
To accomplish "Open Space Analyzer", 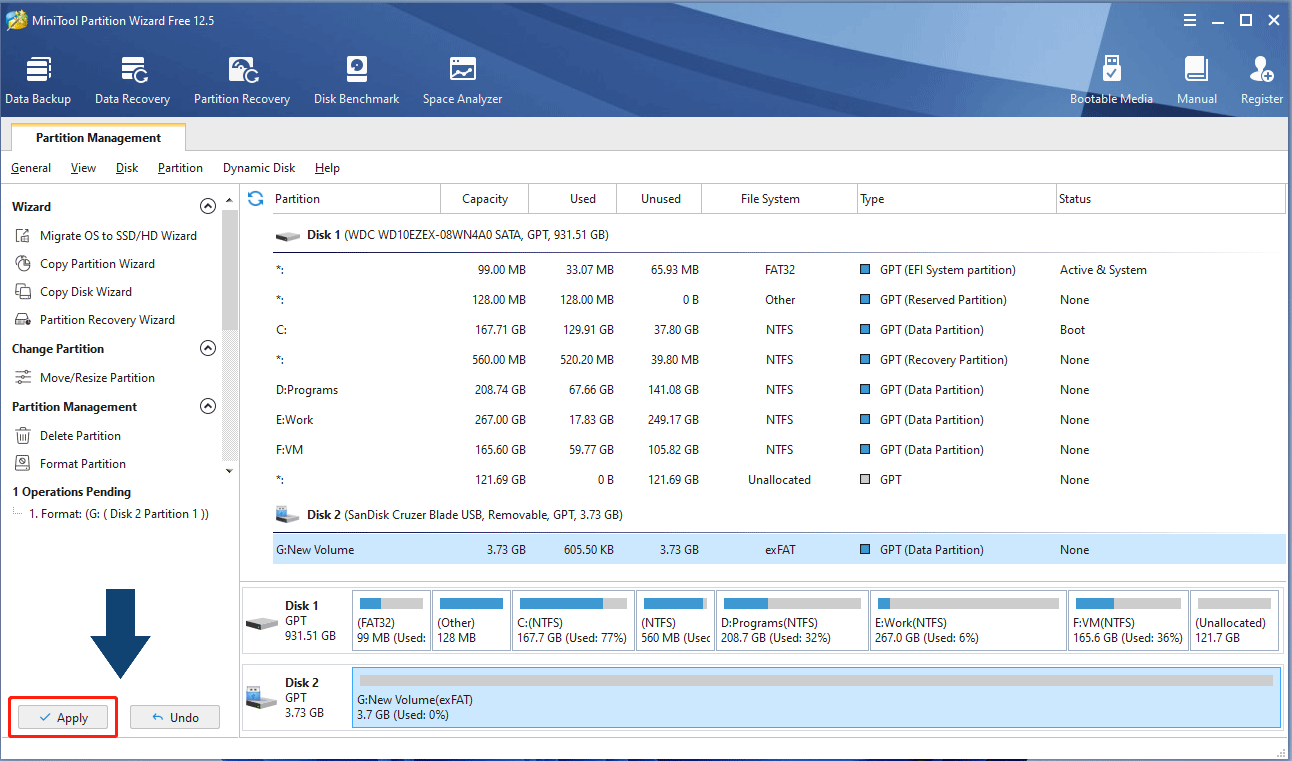I will tap(462, 80).
